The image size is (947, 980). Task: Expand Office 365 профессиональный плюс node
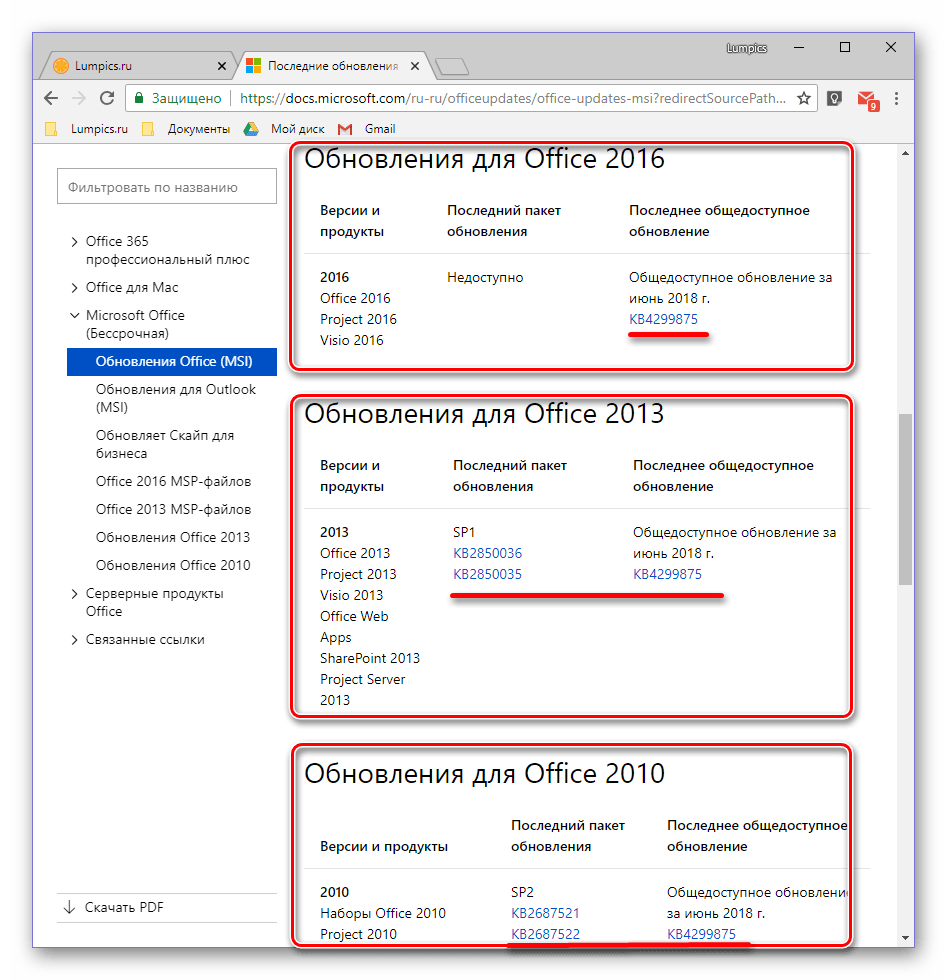click(74, 242)
